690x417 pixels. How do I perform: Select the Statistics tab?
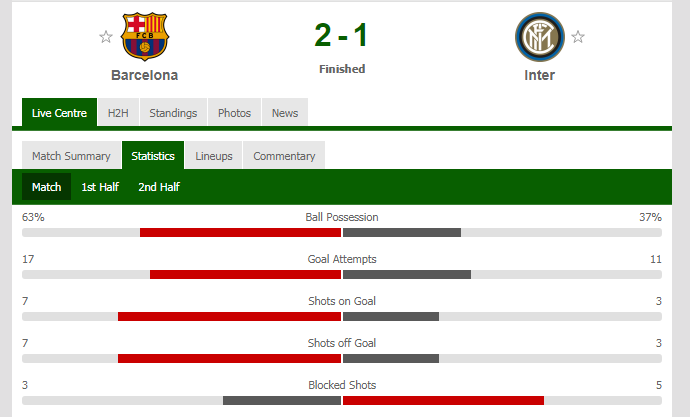(x=152, y=156)
